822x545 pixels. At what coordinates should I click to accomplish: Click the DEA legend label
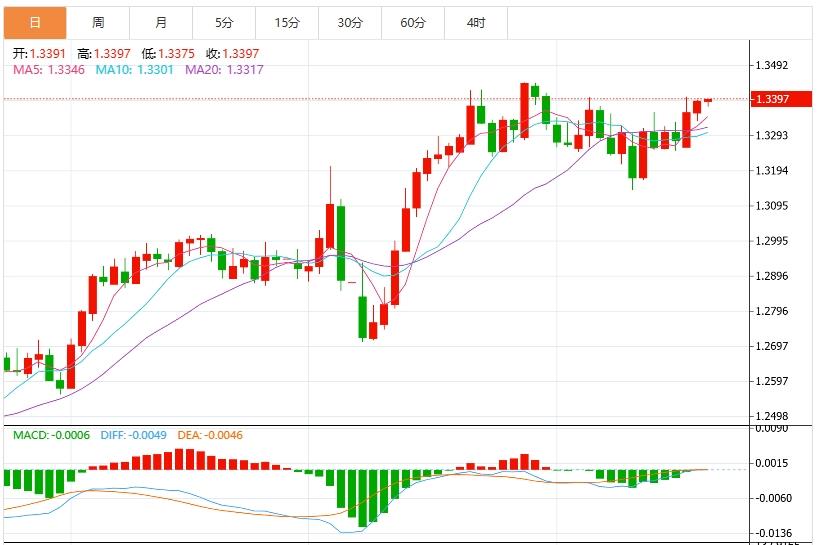[x=209, y=435]
